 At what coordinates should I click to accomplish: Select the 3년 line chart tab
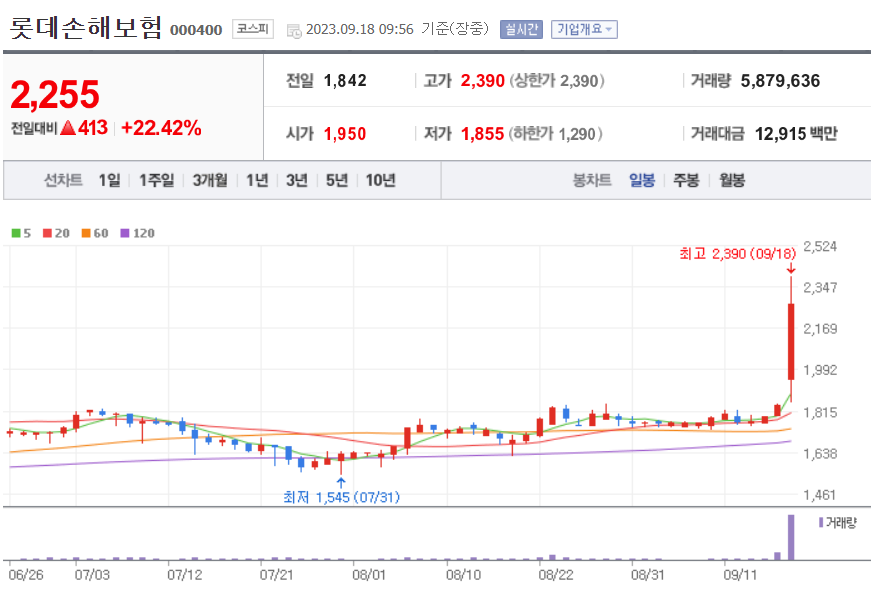tap(297, 180)
